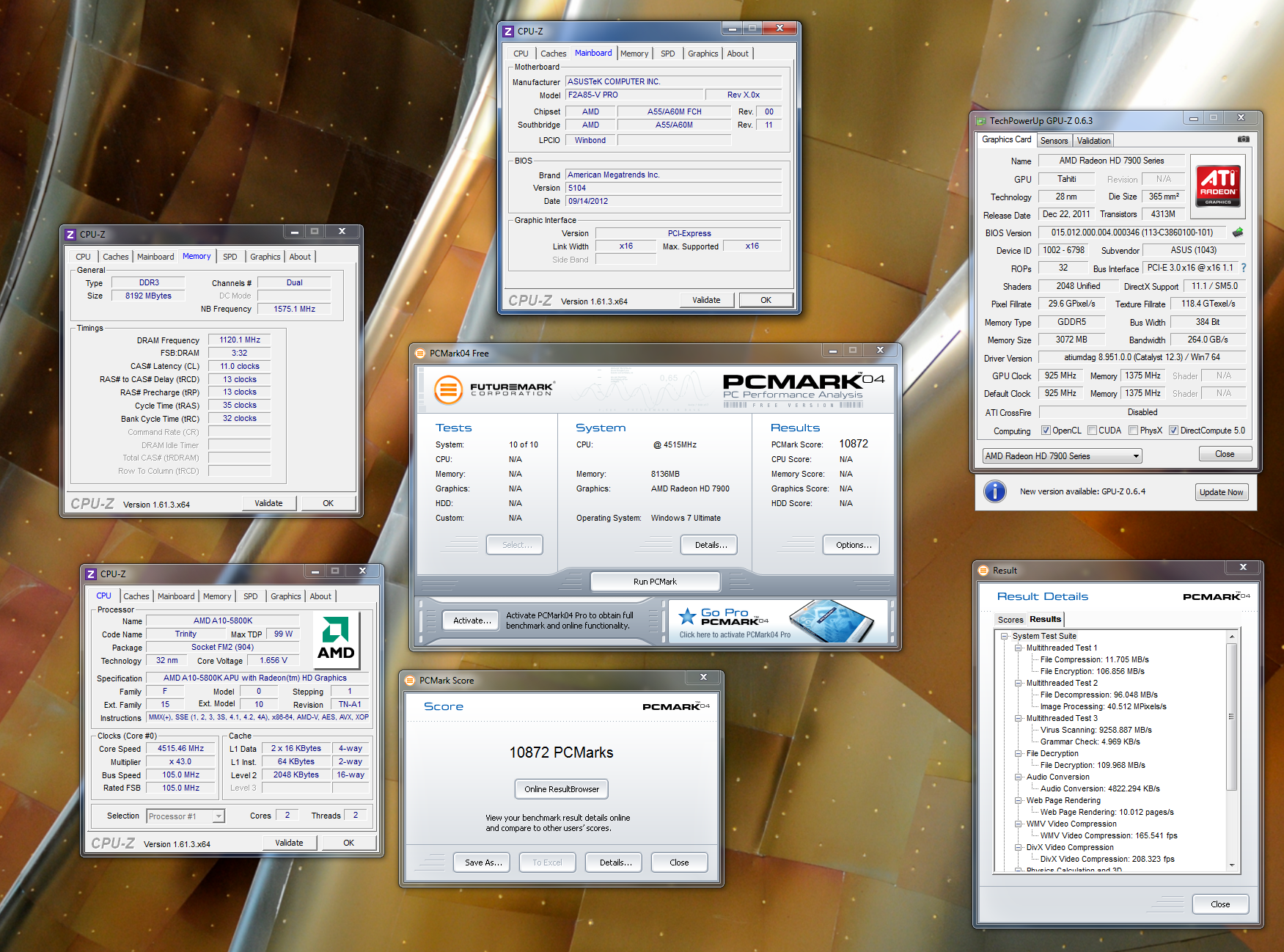Collapse the Audio Conversion tree node
Screen dimensions: 1284x952
pyautogui.click(x=1019, y=777)
